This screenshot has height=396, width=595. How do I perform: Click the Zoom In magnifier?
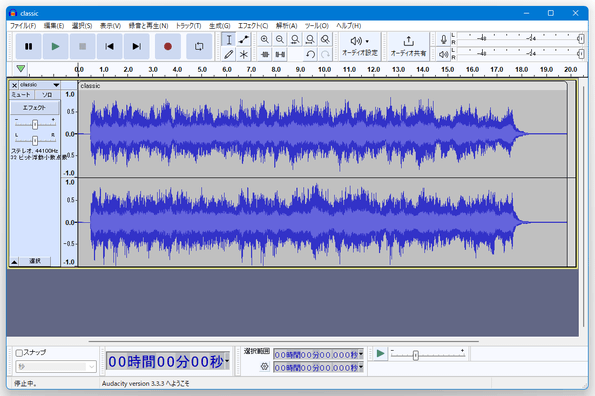[x=264, y=39]
